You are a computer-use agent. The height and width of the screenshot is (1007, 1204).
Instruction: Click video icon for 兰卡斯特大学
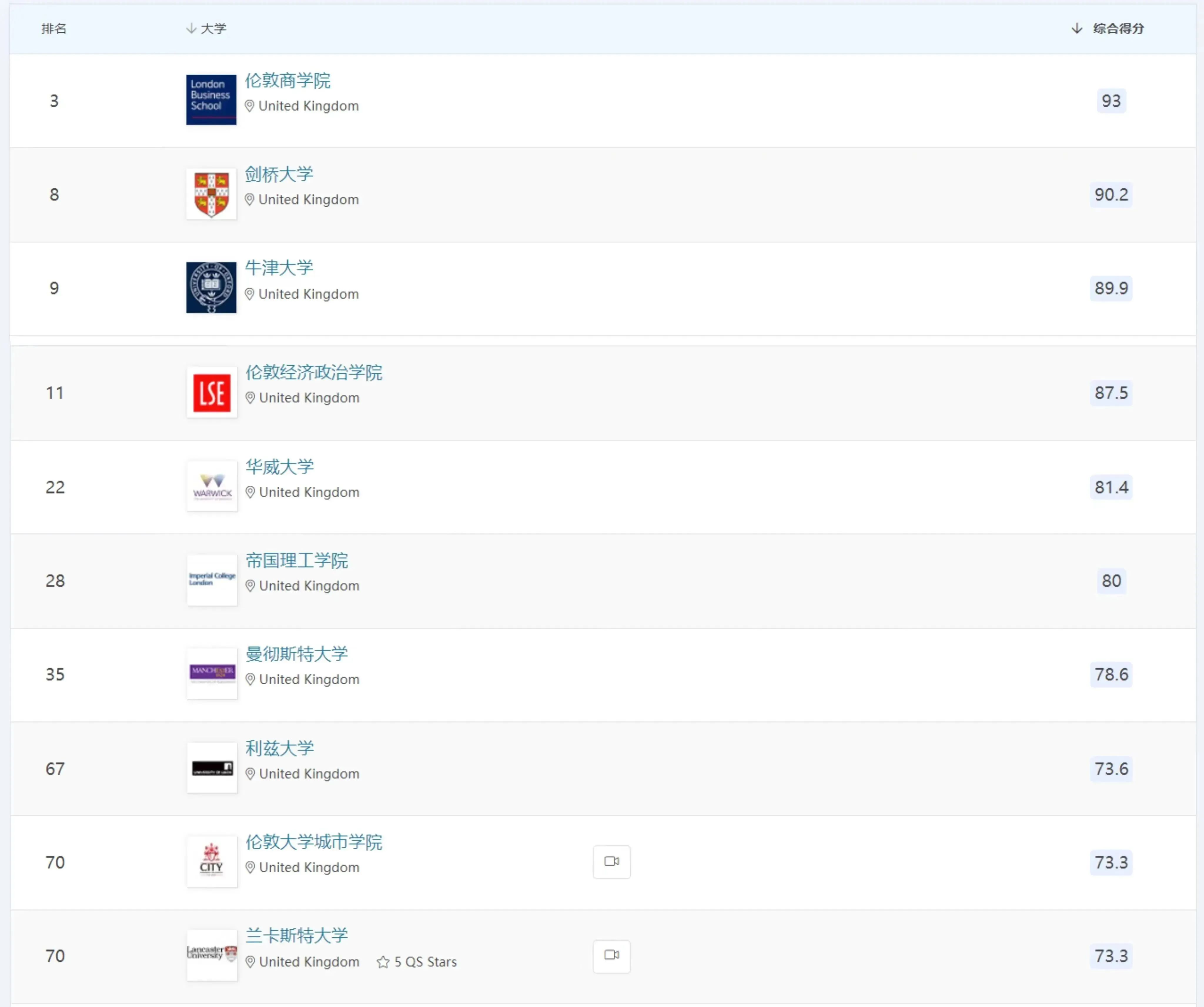point(612,956)
